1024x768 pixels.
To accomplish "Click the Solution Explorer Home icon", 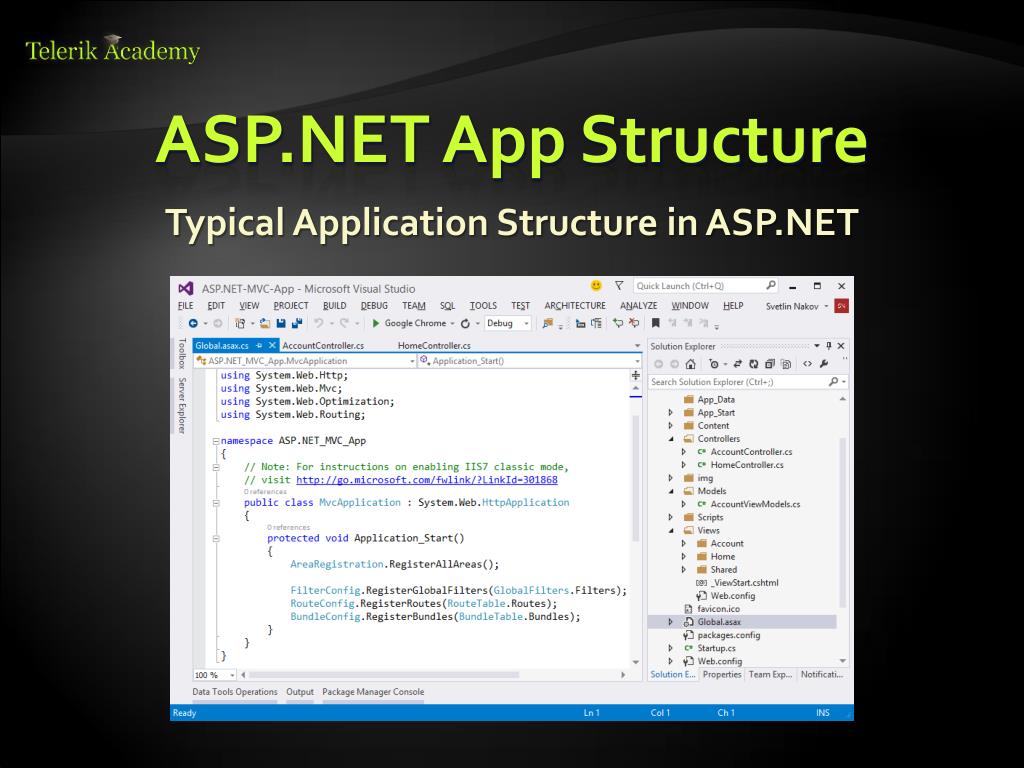I will coord(690,364).
